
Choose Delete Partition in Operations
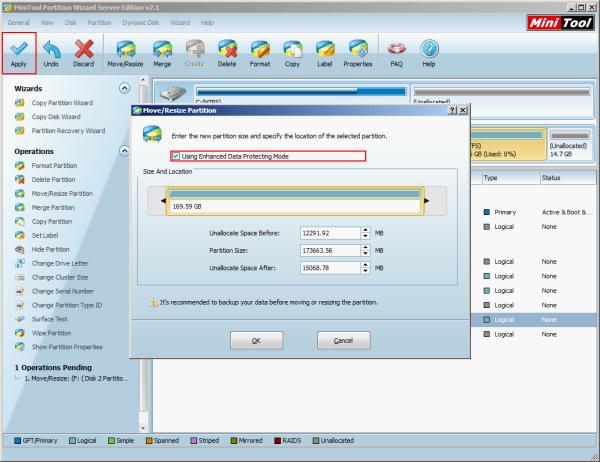[53, 180]
